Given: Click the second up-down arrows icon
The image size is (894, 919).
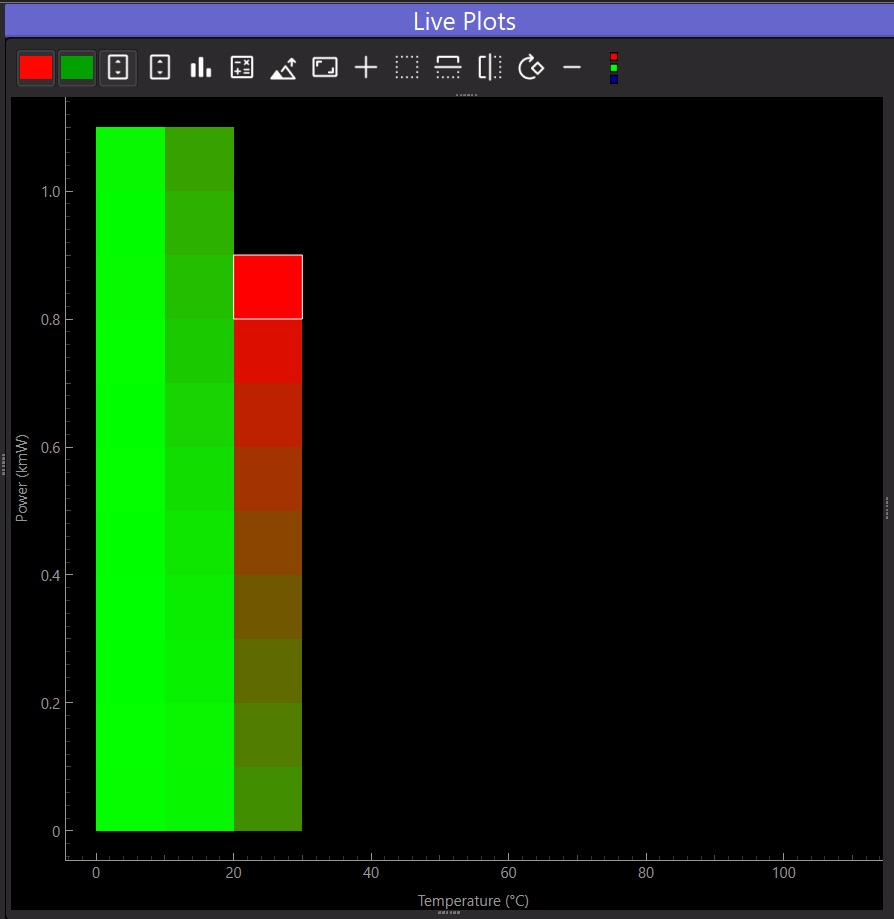Looking at the screenshot, I should pyautogui.click(x=159, y=68).
